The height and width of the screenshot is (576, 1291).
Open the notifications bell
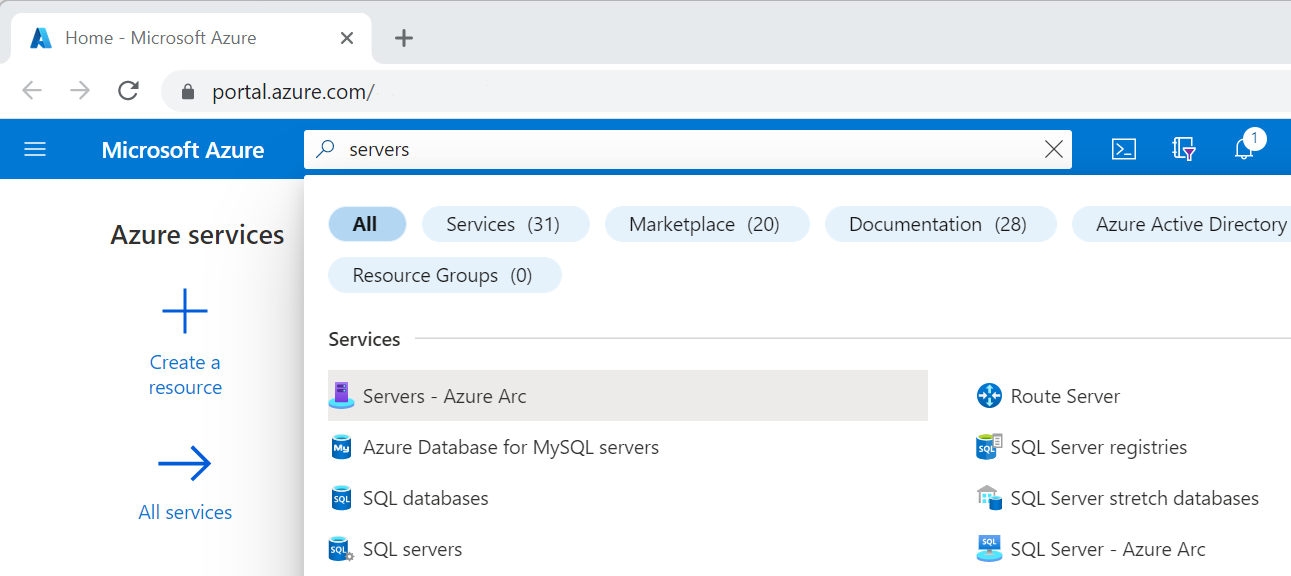(x=1243, y=150)
